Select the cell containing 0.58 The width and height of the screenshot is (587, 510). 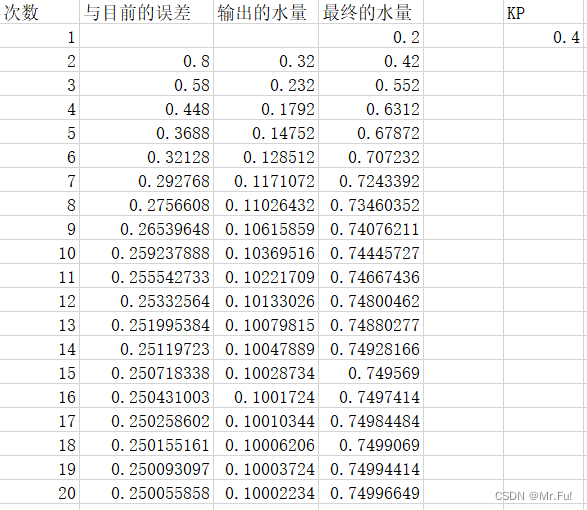pyautogui.click(x=146, y=84)
